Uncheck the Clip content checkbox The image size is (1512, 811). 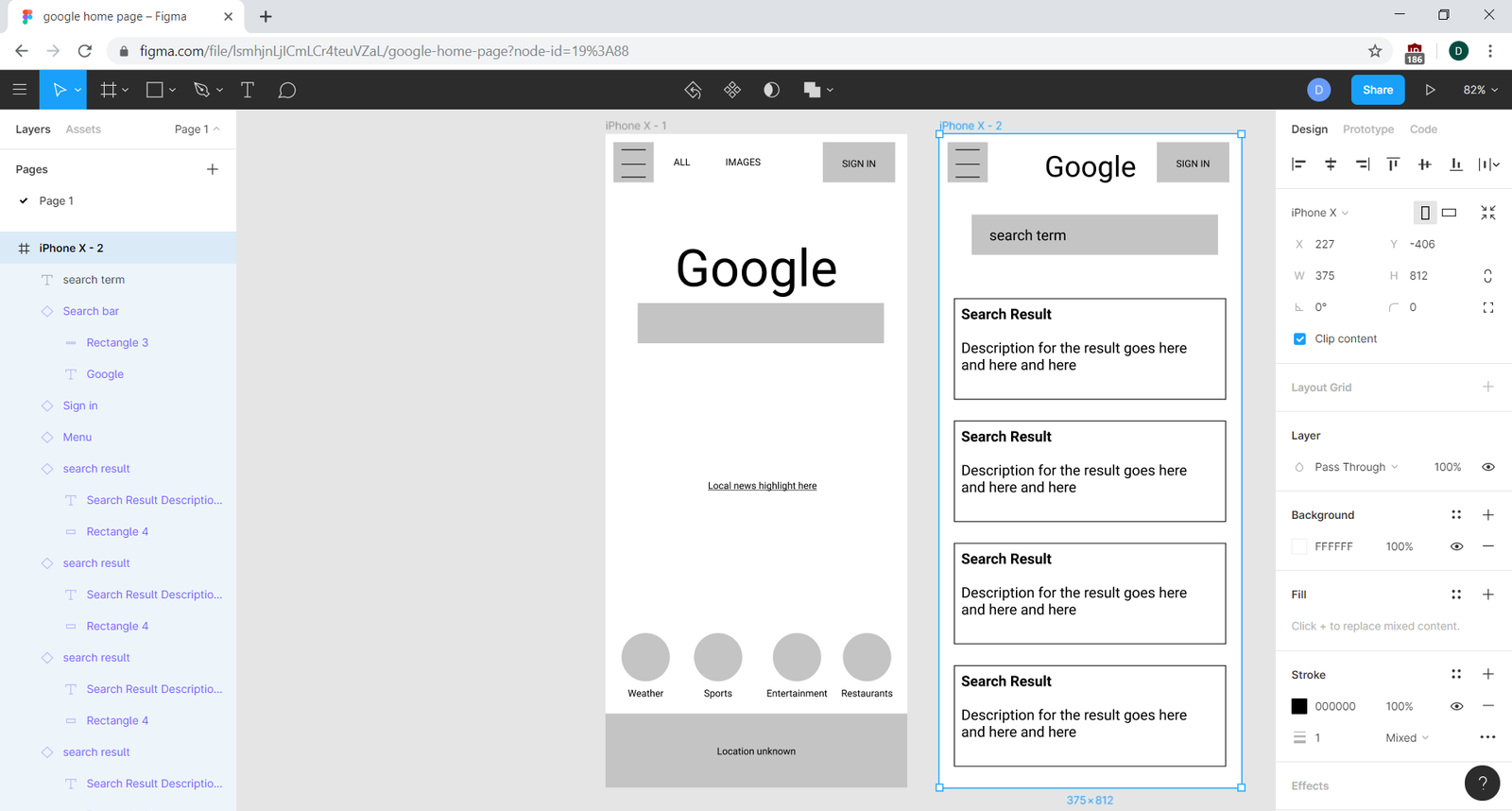pos(1299,338)
